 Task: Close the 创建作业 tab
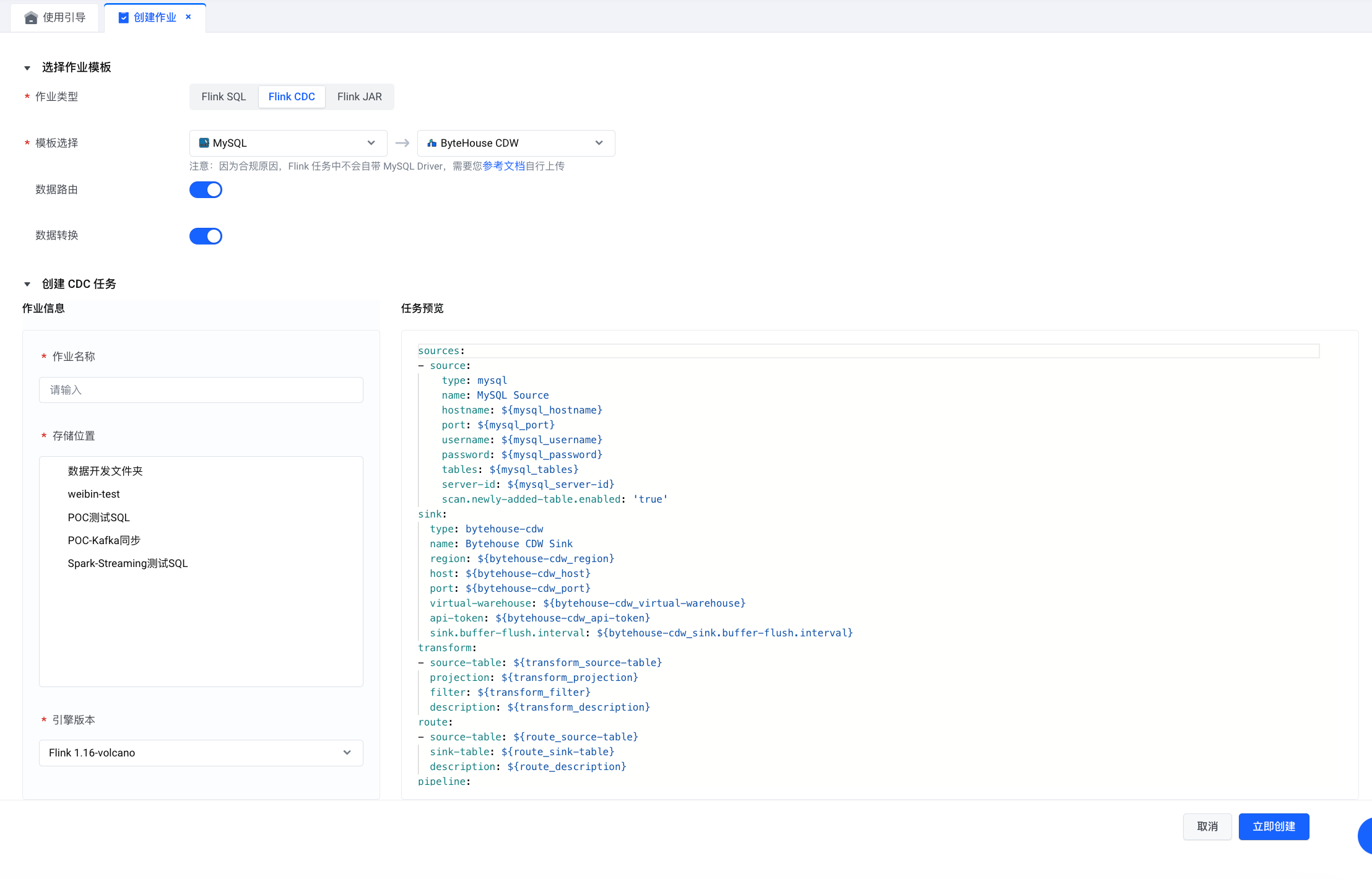pyautogui.click(x=188, y=17)
